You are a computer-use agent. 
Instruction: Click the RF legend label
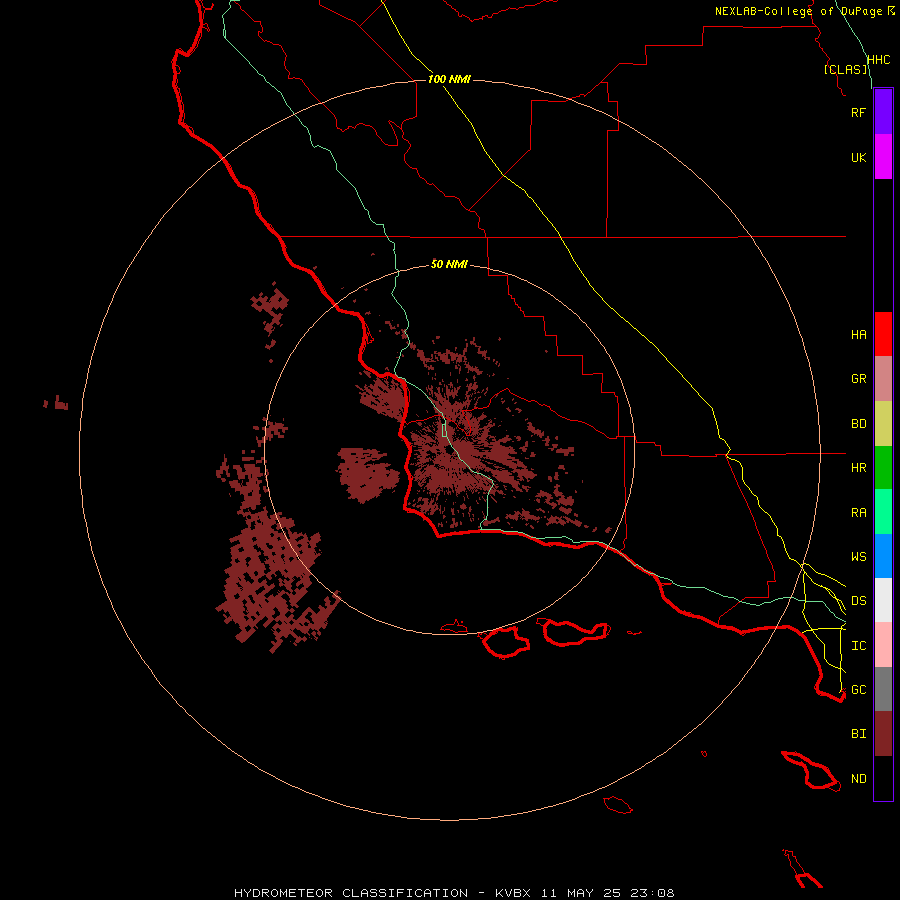pos(858,112)
